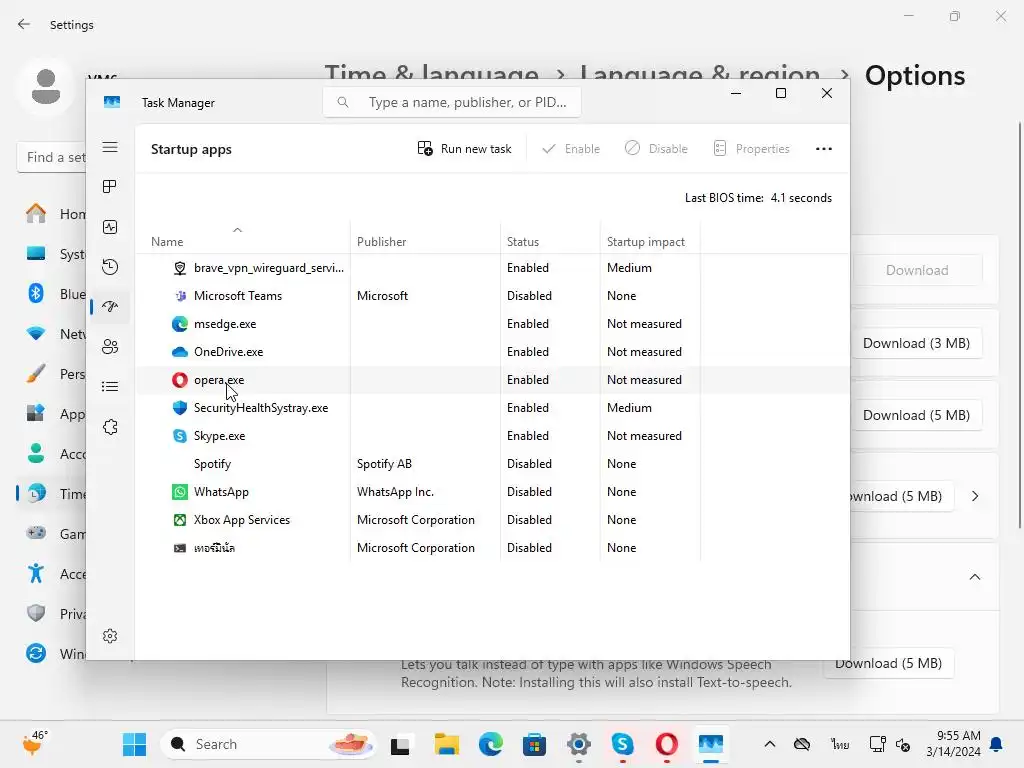Select Startup apps sidebar icon

click(x=110, y=306)
